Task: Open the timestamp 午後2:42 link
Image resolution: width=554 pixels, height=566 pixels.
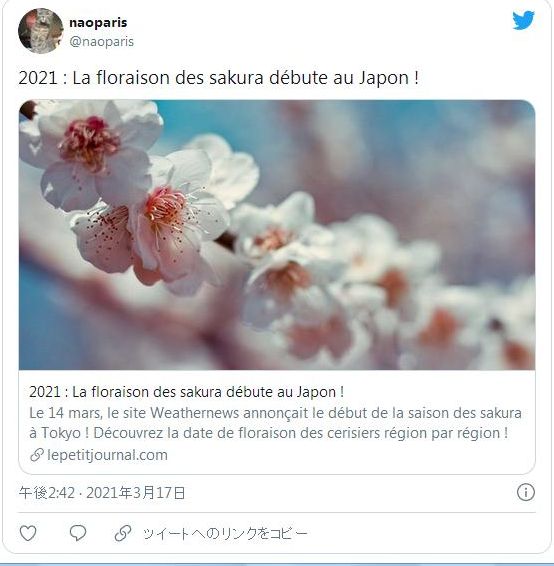Action: point(47,493)
